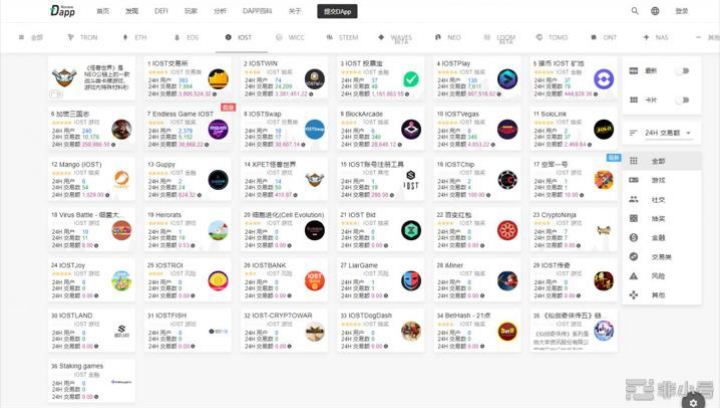
Task: Click the SoloLink app logo
Action: (x=604, y=129)
